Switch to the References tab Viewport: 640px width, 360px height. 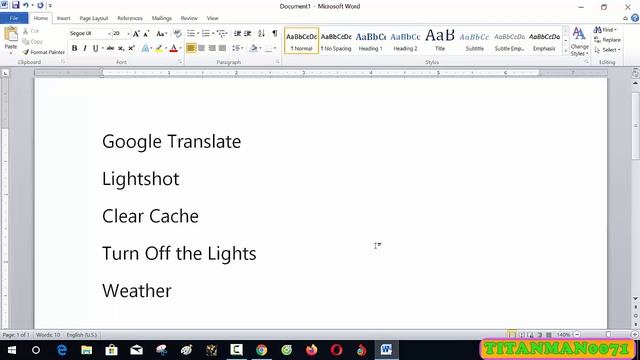tap(130, 18)
